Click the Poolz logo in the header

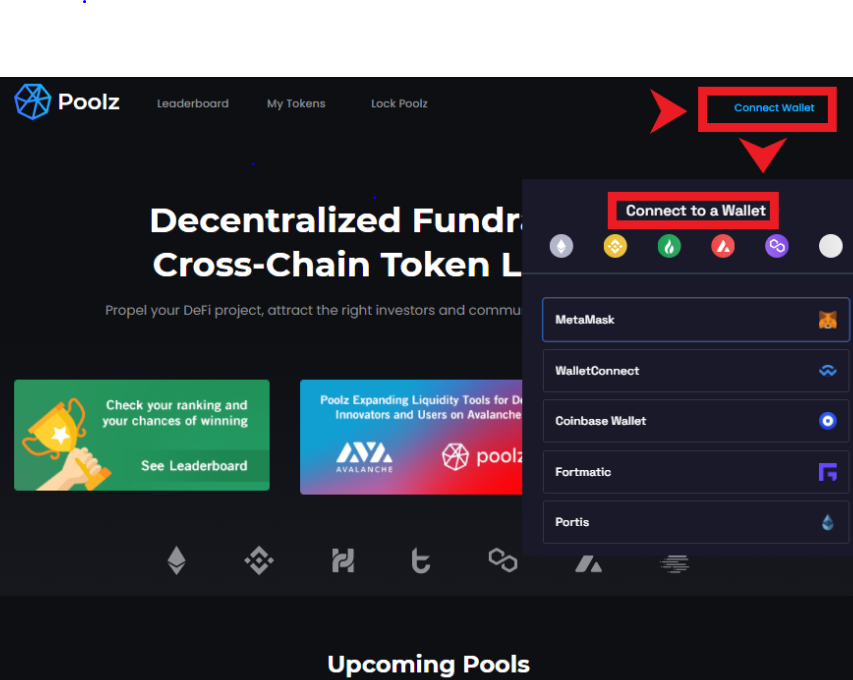67,102
